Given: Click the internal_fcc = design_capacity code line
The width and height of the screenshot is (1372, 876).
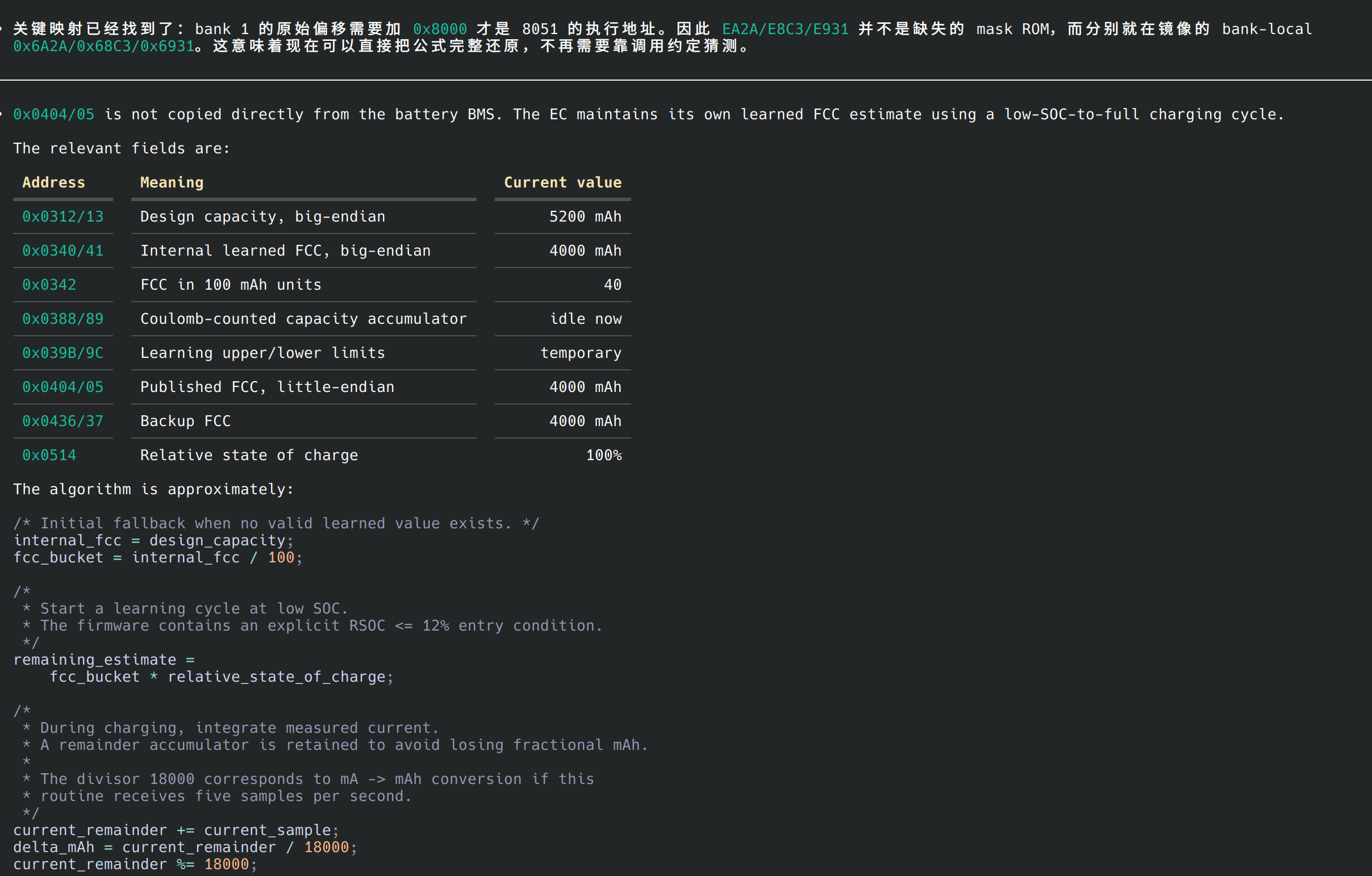Looking at the screenshot, I should point(153,540).
